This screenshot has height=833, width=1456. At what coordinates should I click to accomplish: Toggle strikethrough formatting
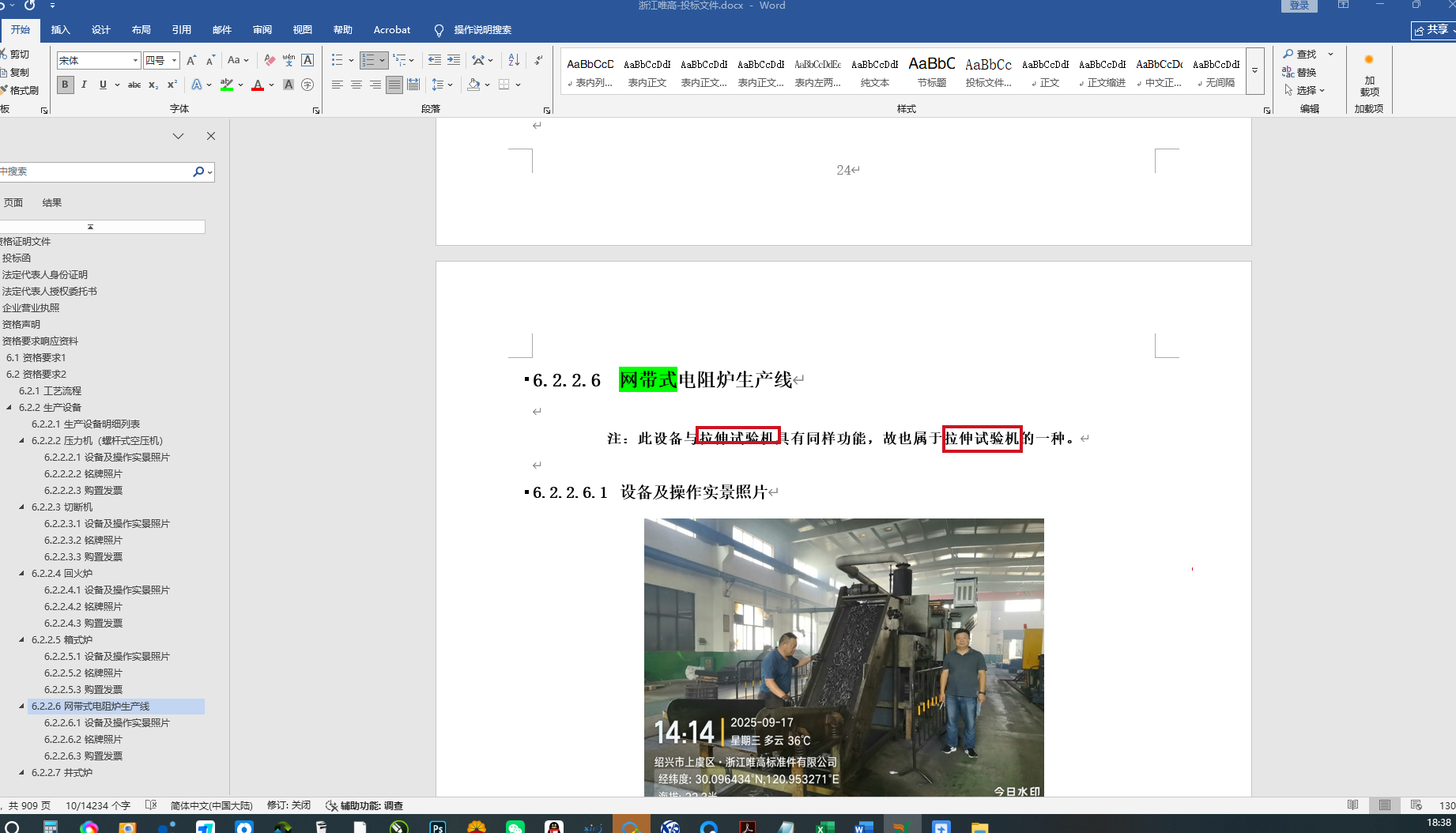[x=134, y=85]
